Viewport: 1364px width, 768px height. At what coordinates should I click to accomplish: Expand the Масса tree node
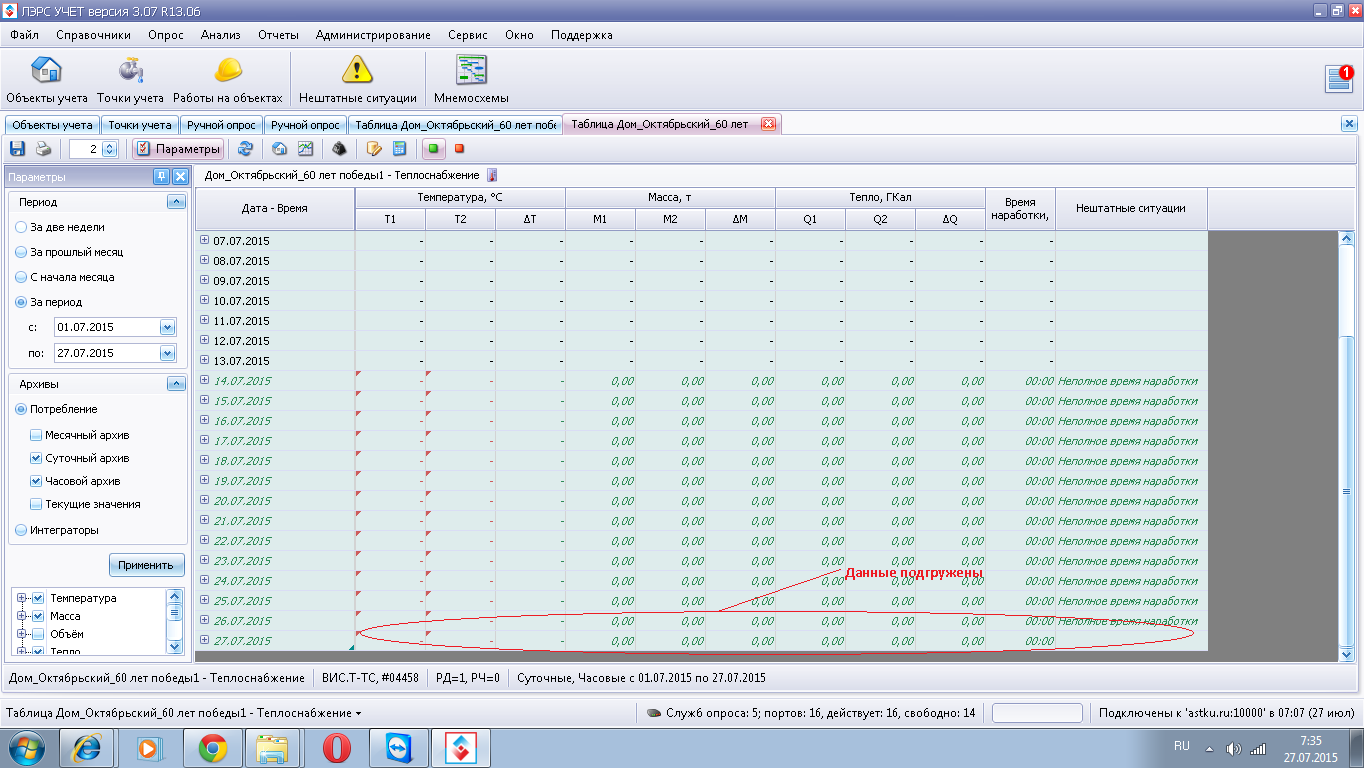click(22, 616)
